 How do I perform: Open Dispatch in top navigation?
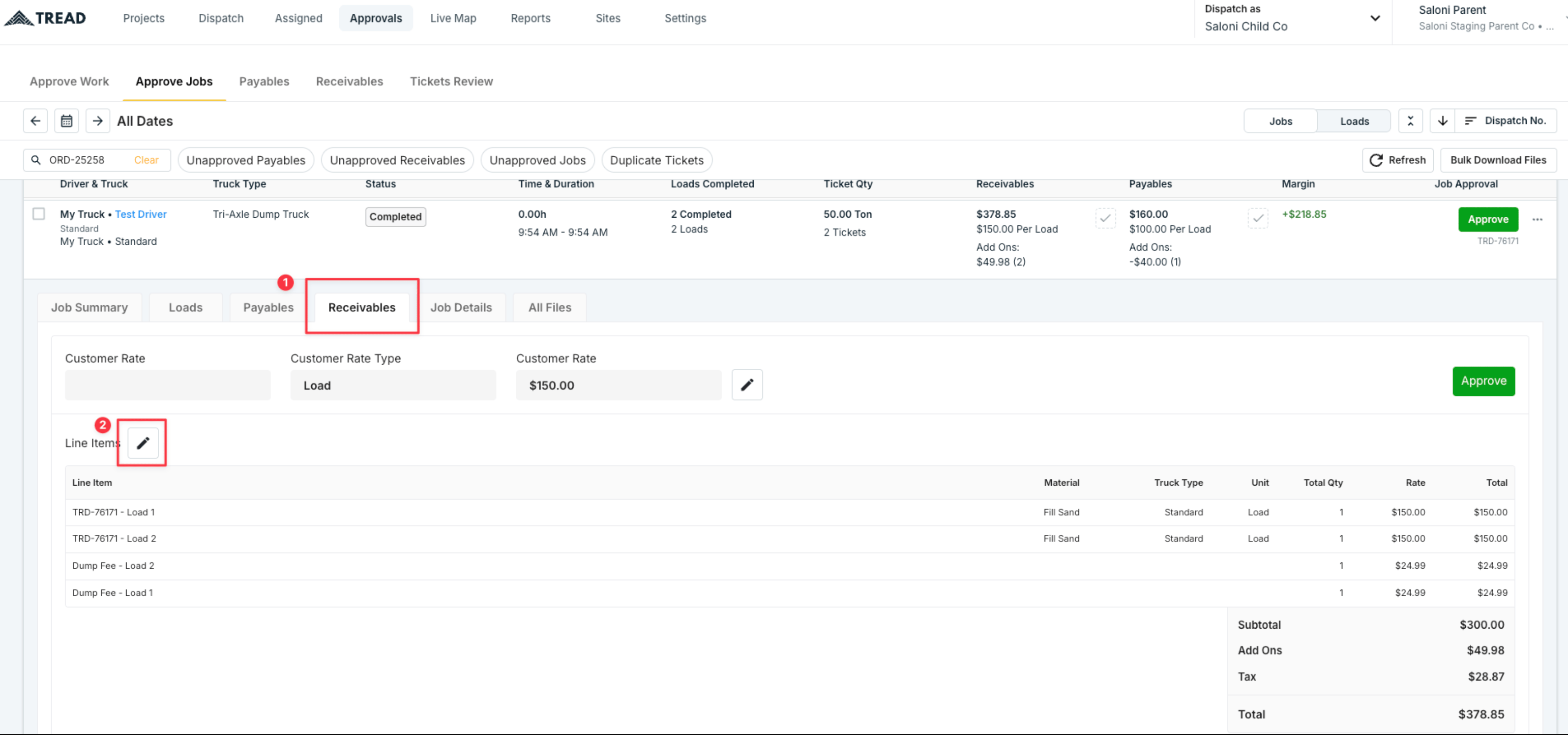point(221,18)
